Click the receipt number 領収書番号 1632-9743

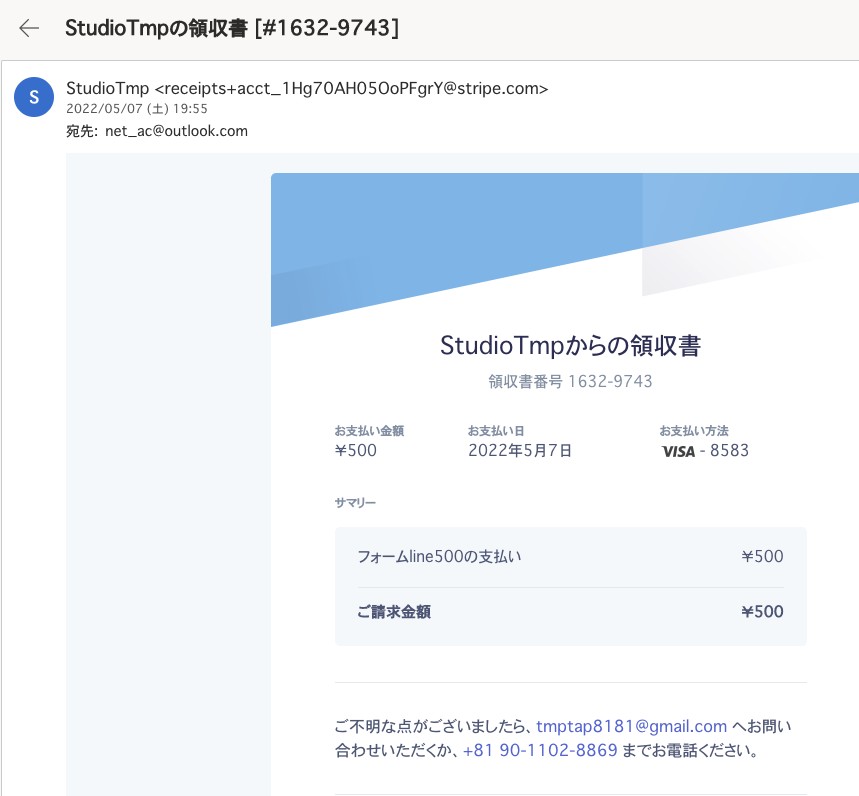pyautogui.click(x=570, y=381)
